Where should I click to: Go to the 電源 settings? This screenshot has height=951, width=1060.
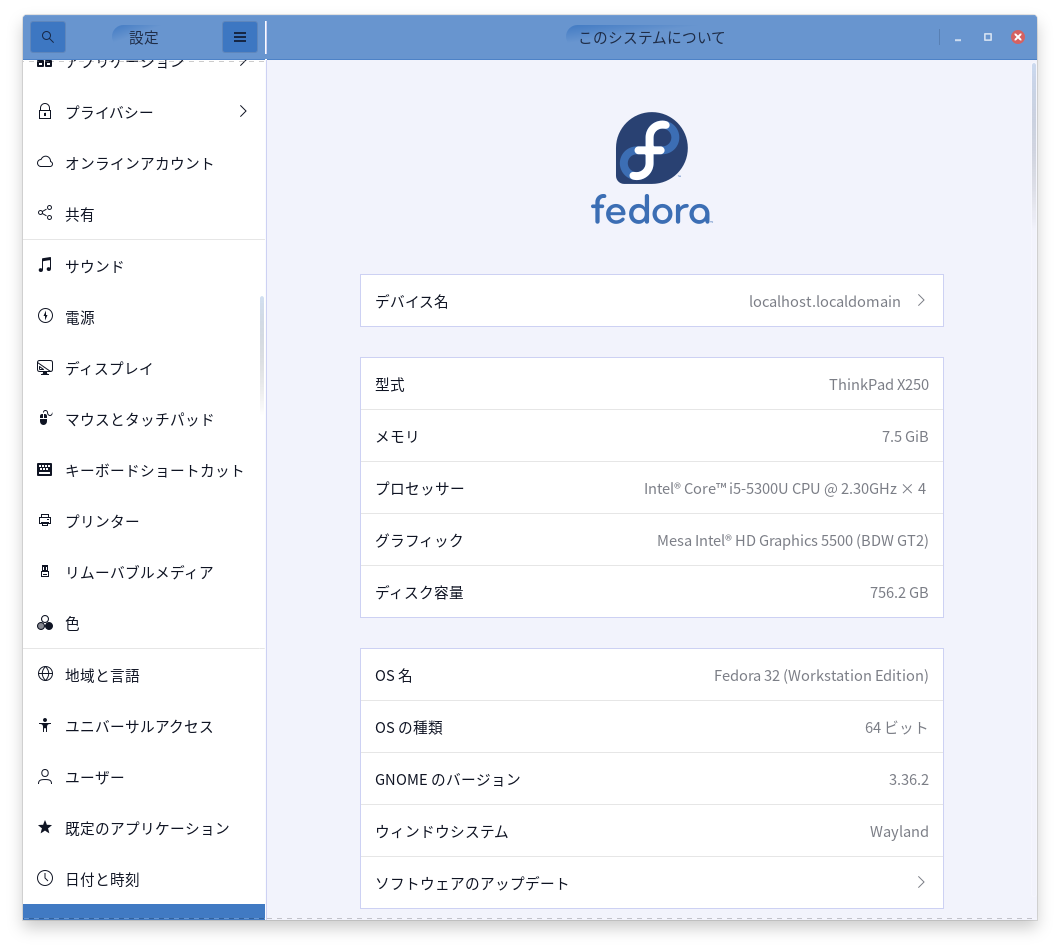click(x=144, y=317)
